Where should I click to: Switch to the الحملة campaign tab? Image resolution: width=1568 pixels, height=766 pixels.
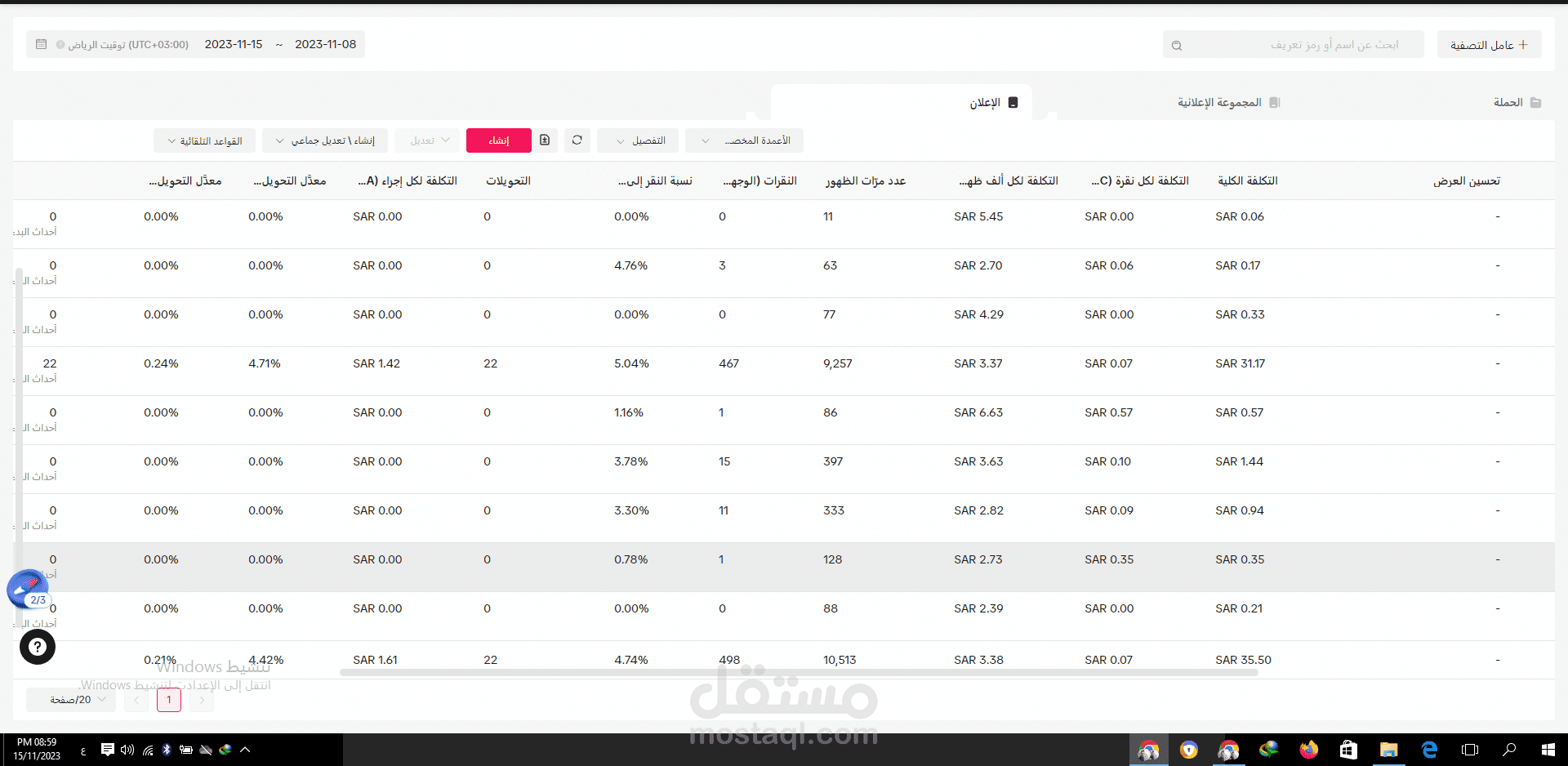coord(1517,102)
